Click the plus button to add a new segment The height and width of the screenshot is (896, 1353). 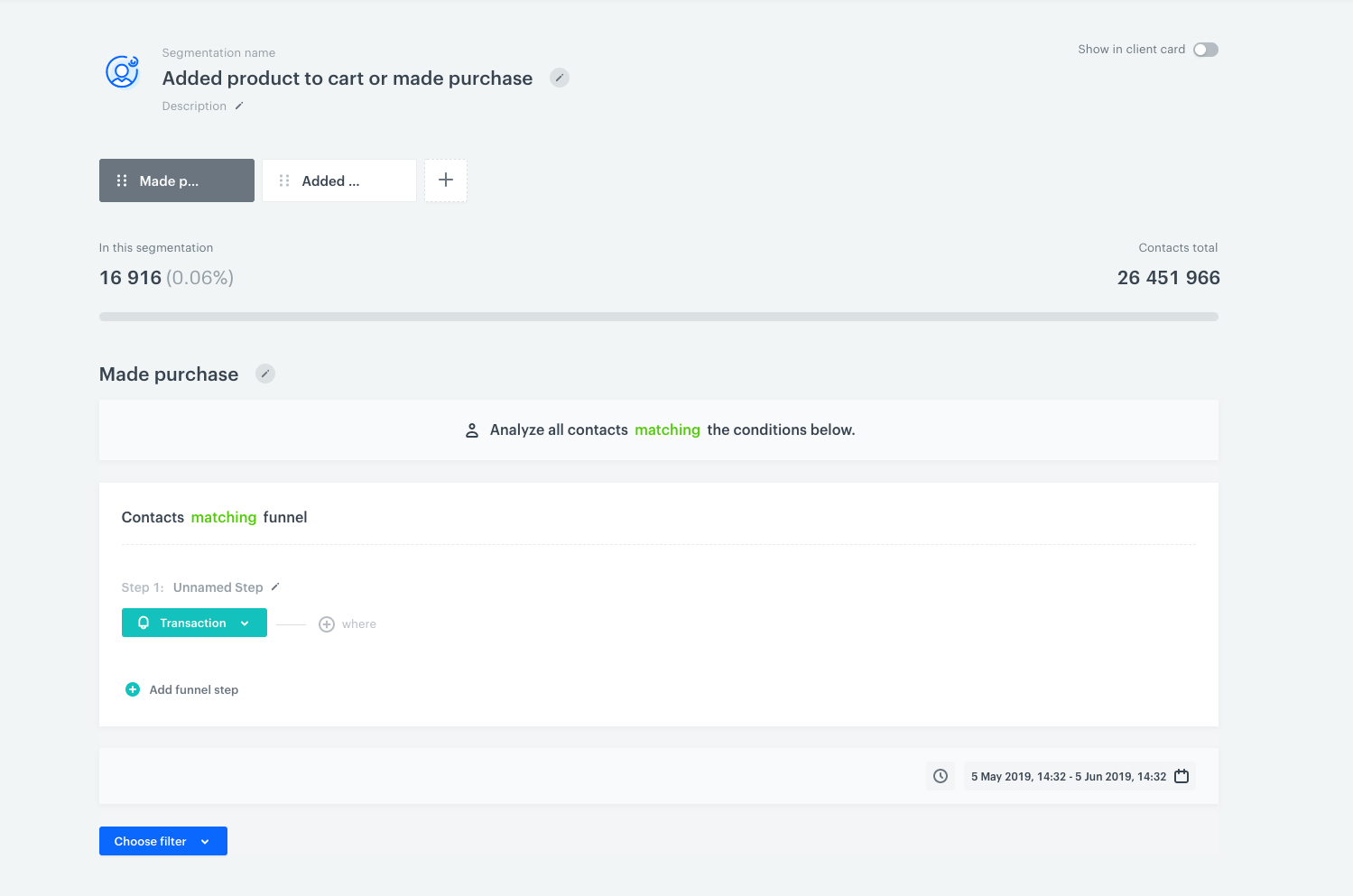(x=445, y=180)
